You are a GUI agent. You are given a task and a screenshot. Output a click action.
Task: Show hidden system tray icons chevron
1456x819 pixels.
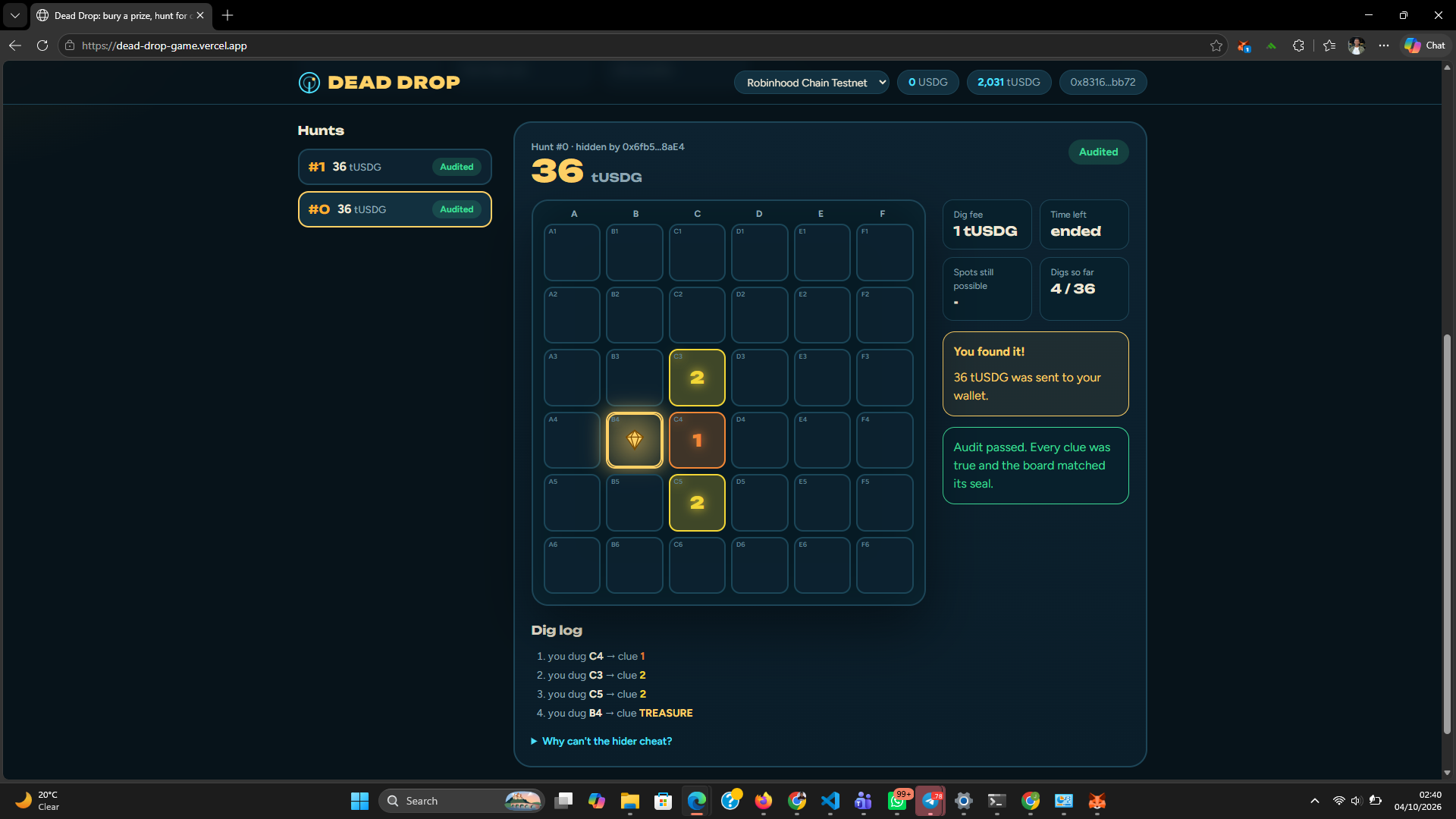[1315, 801]
